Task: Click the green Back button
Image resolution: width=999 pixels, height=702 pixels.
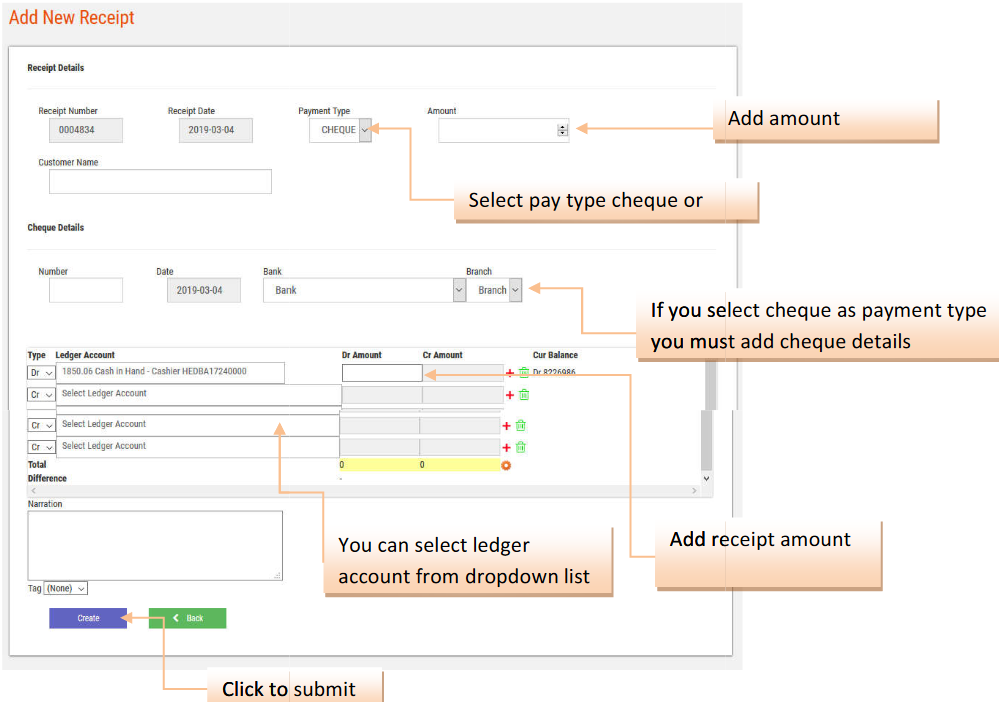Action: (187, 618)
